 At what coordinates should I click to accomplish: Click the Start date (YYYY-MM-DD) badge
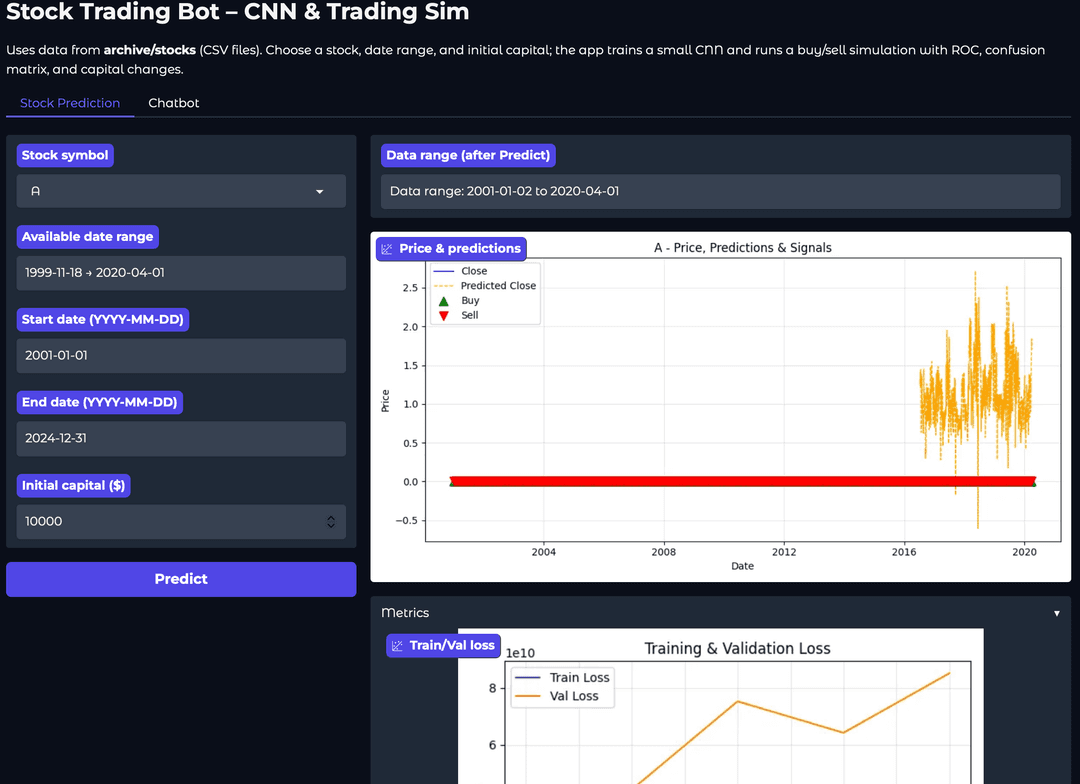point(100,319)
